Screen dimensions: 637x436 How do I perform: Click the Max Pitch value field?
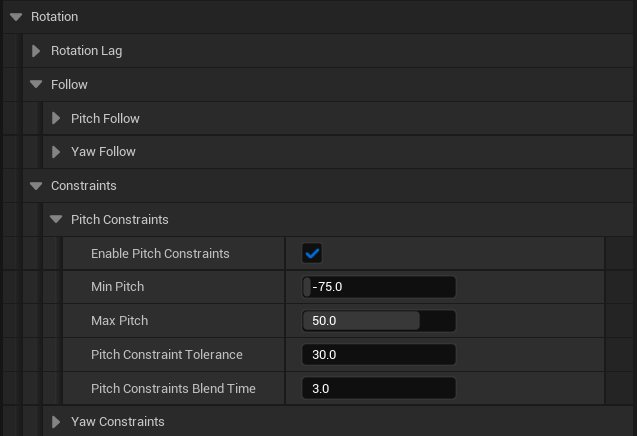click(380, 321)
